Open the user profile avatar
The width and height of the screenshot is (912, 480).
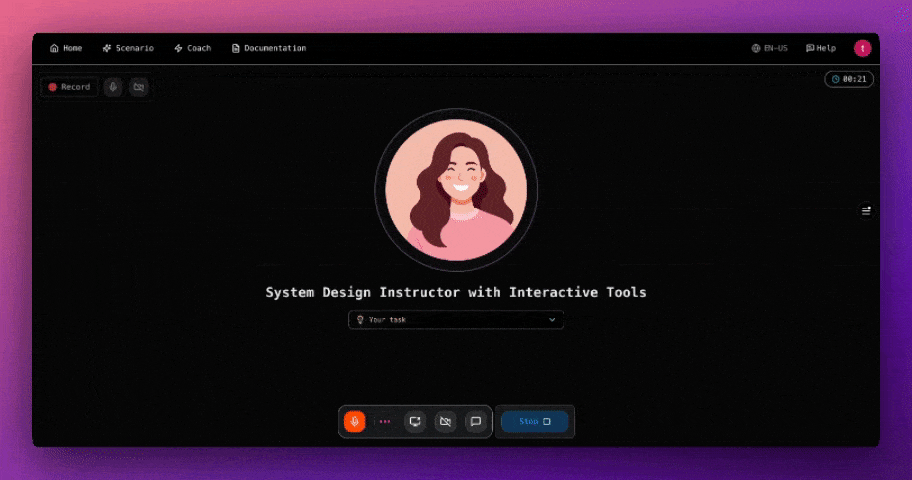pyautogui.click(x=862, y=48)
